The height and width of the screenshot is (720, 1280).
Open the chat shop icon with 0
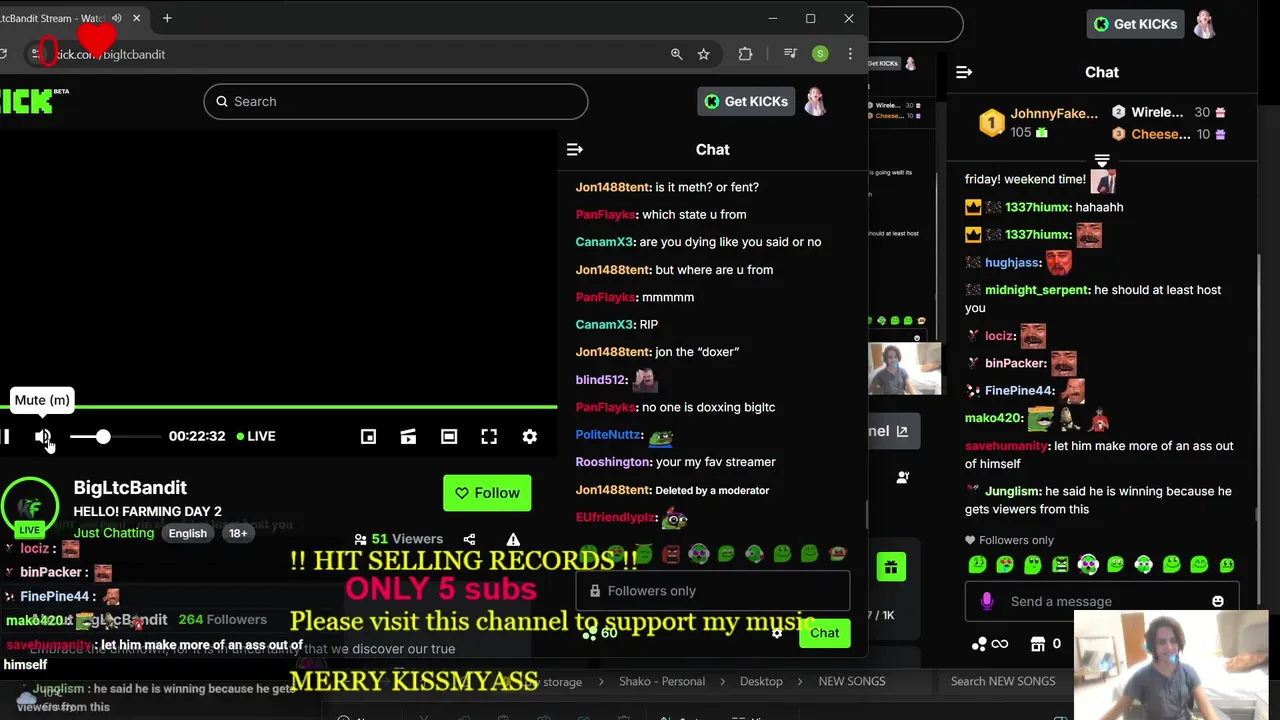tap(1046, 644)
